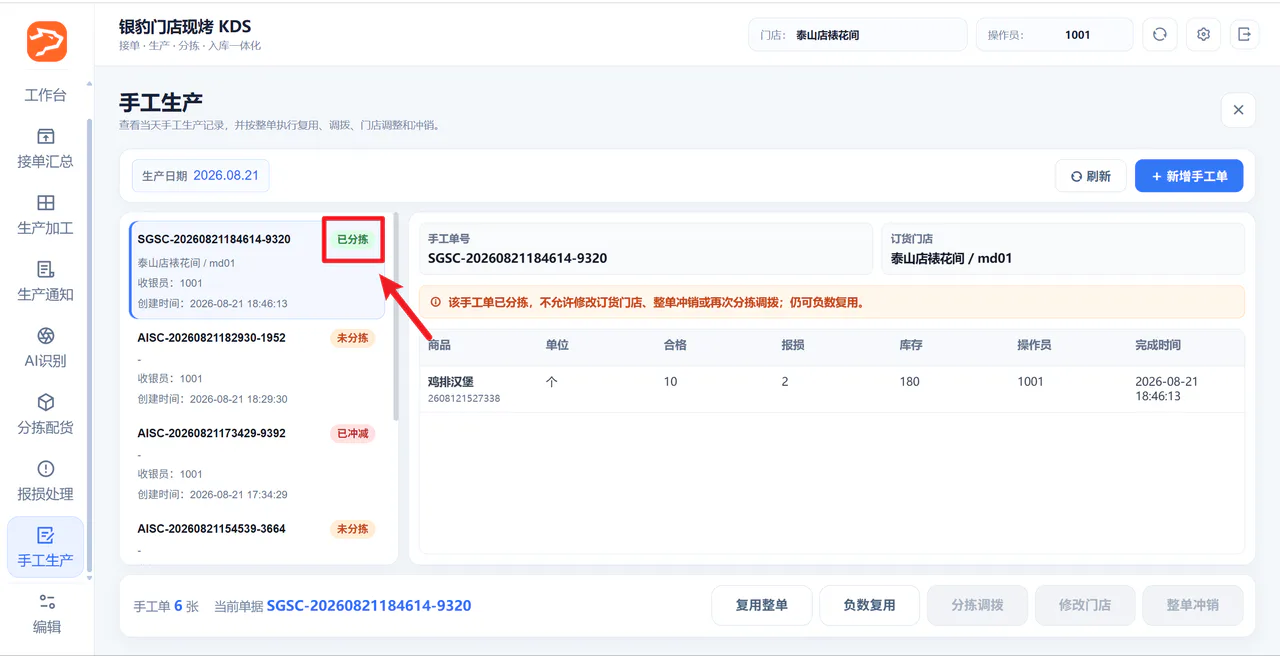Click the disabled 整单冲销 button
The width and height of the screenshot is (1280, 656).
click(1193, 605)
